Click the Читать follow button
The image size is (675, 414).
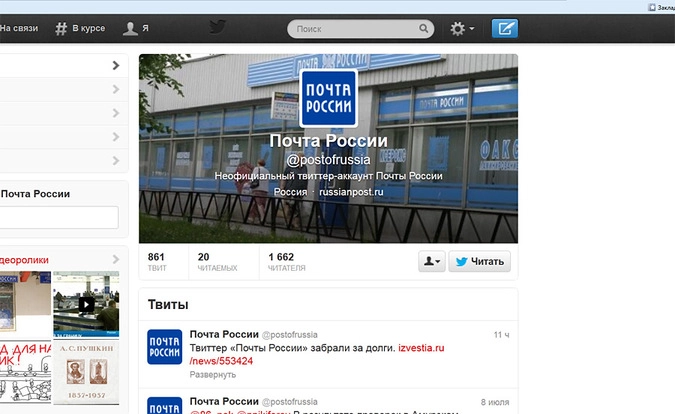tap(480, 261)
